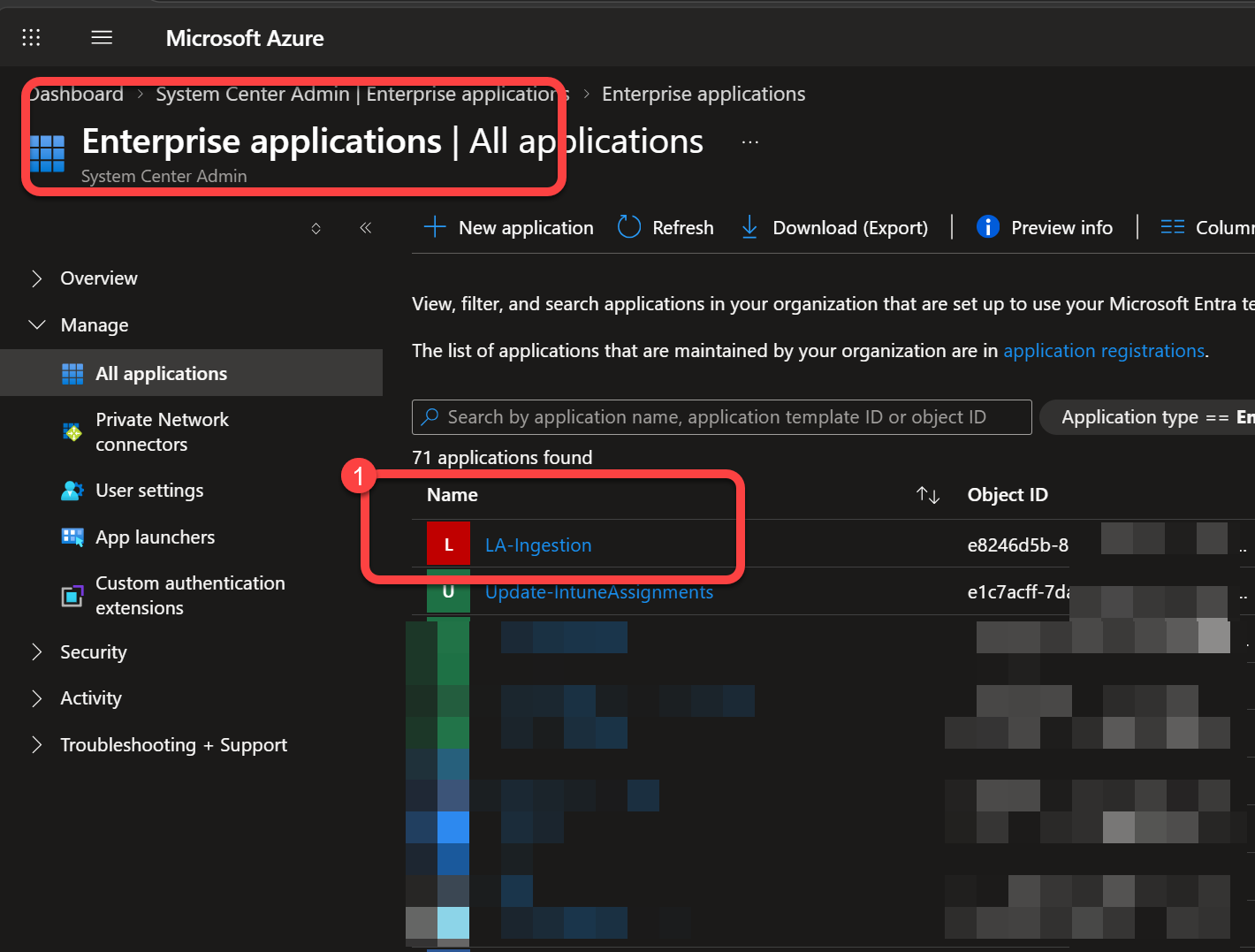
Task: Edit the Application type filter pill
Action: (x=1147, y=417)
